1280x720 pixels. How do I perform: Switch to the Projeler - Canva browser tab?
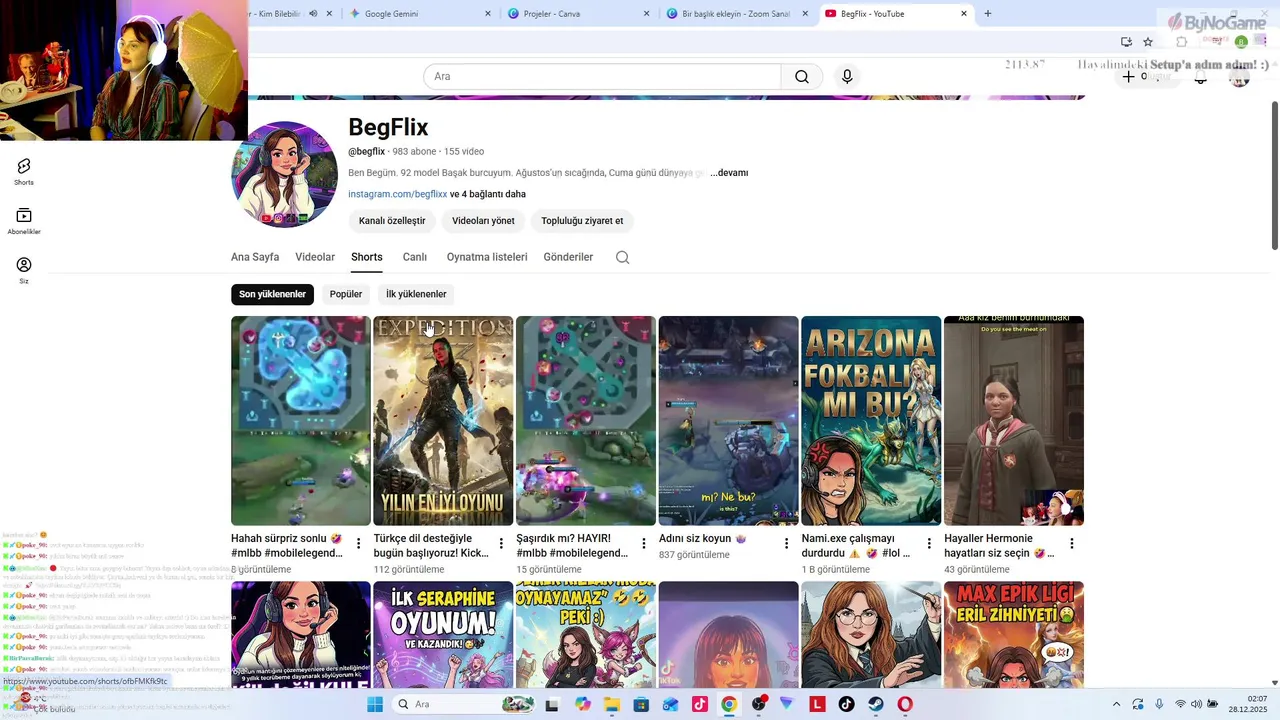pyautogui.click(x=577, y=13)
